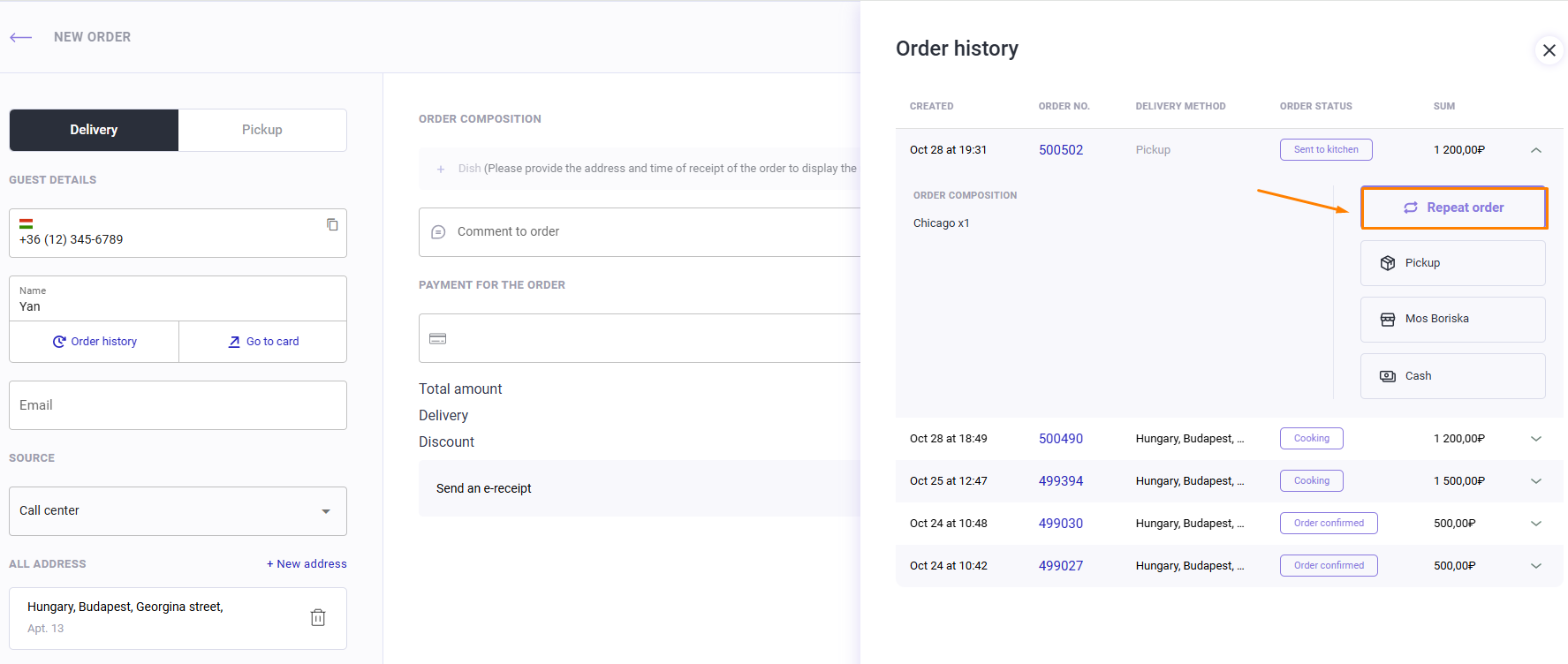Open order number 500502 link

1061,150
